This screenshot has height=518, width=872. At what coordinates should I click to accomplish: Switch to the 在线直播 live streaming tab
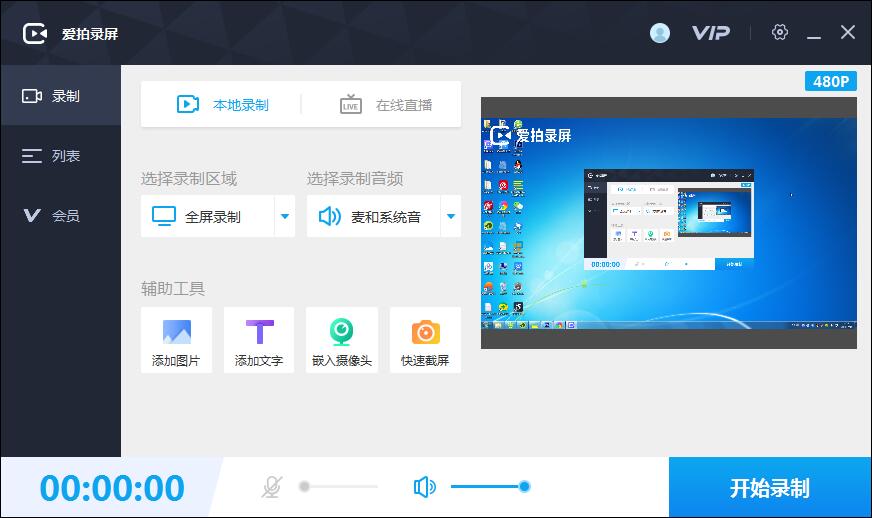(385, 104)
